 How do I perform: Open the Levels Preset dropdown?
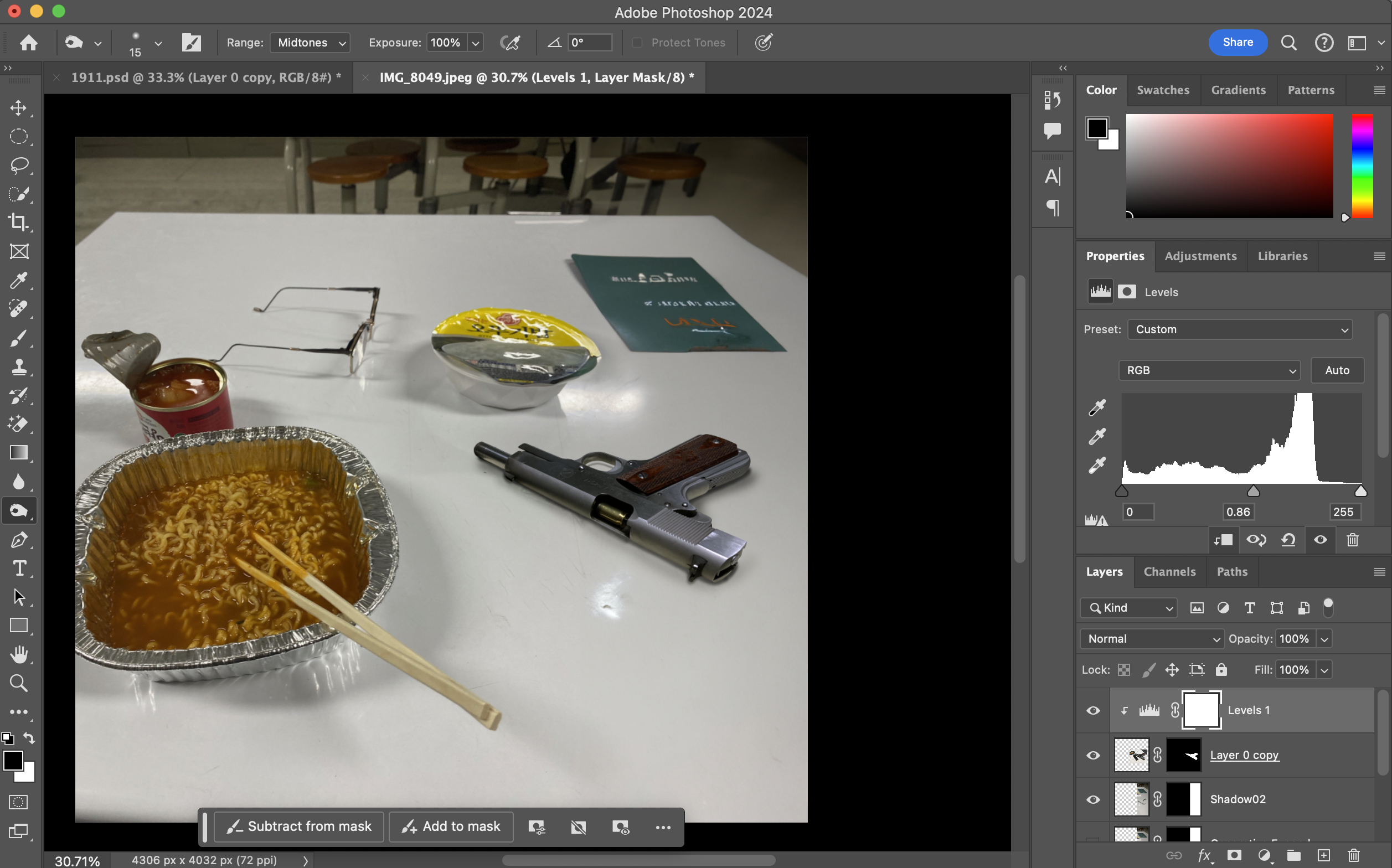(x=1240, y=329)
